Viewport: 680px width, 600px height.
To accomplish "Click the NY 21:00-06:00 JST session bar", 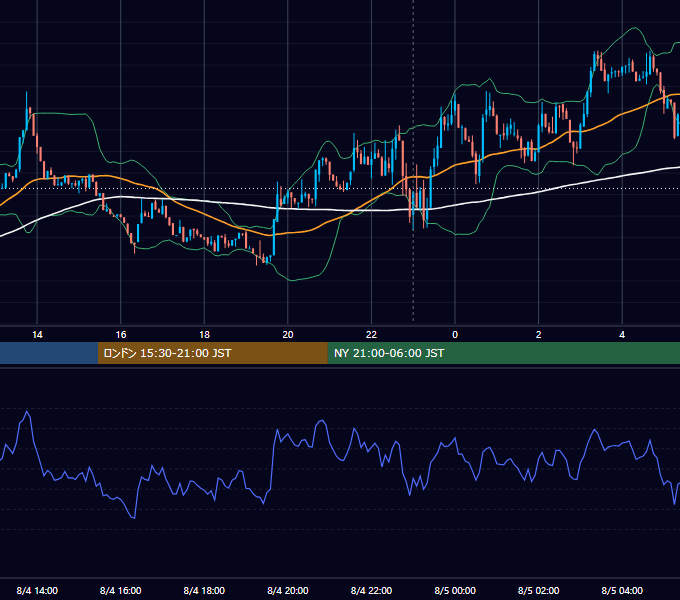I will click(503, 353).
